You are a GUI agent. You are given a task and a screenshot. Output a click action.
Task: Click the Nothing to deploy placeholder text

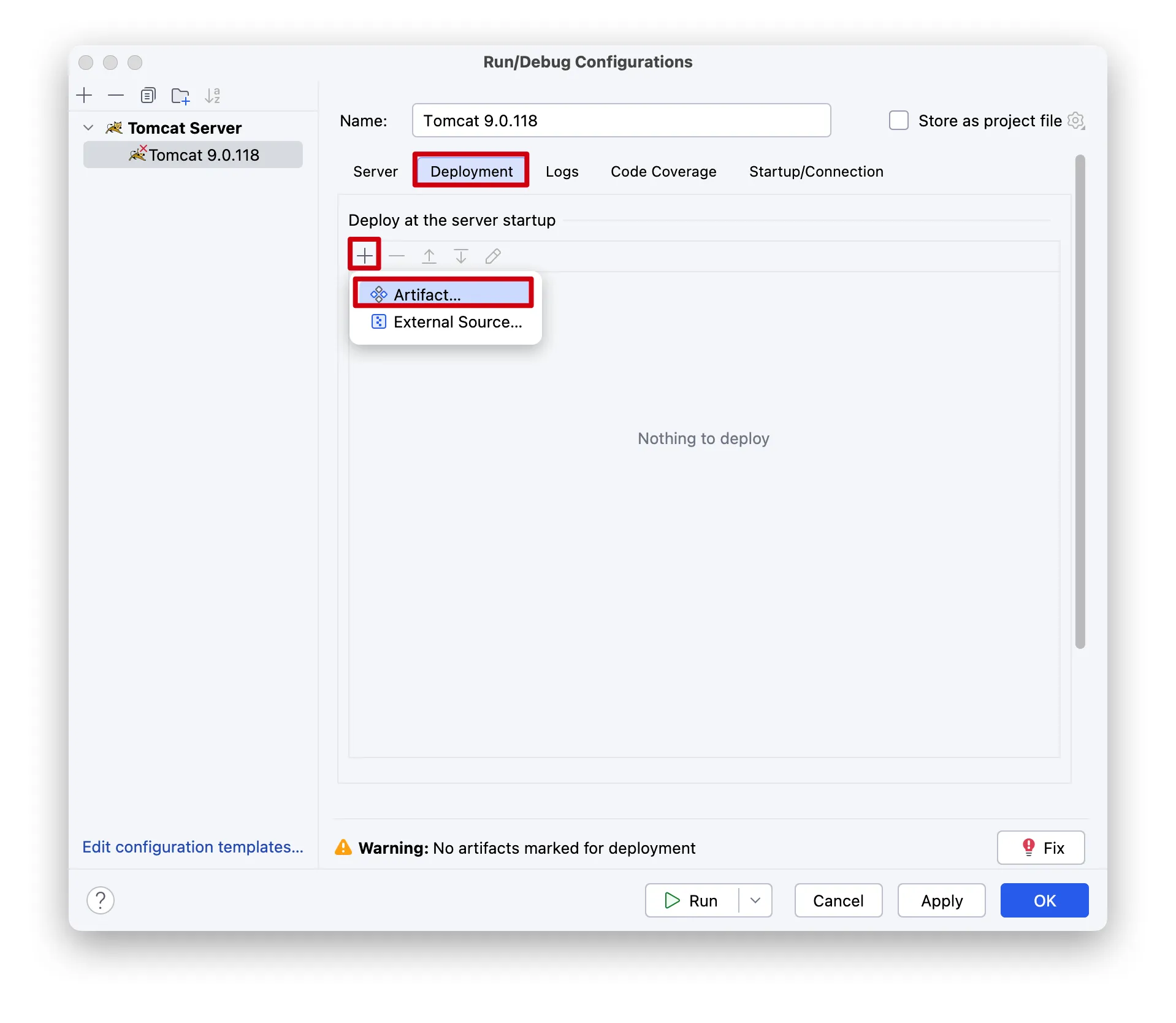click(x=703, y=439)
